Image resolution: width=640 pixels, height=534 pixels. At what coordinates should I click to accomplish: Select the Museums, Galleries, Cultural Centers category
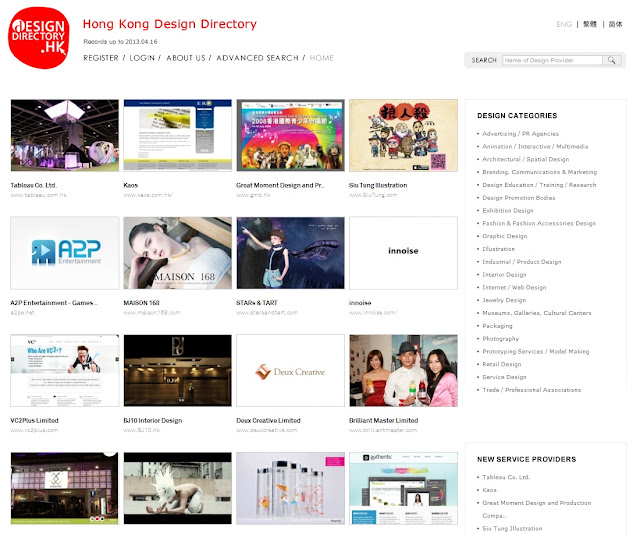[537, 313]
